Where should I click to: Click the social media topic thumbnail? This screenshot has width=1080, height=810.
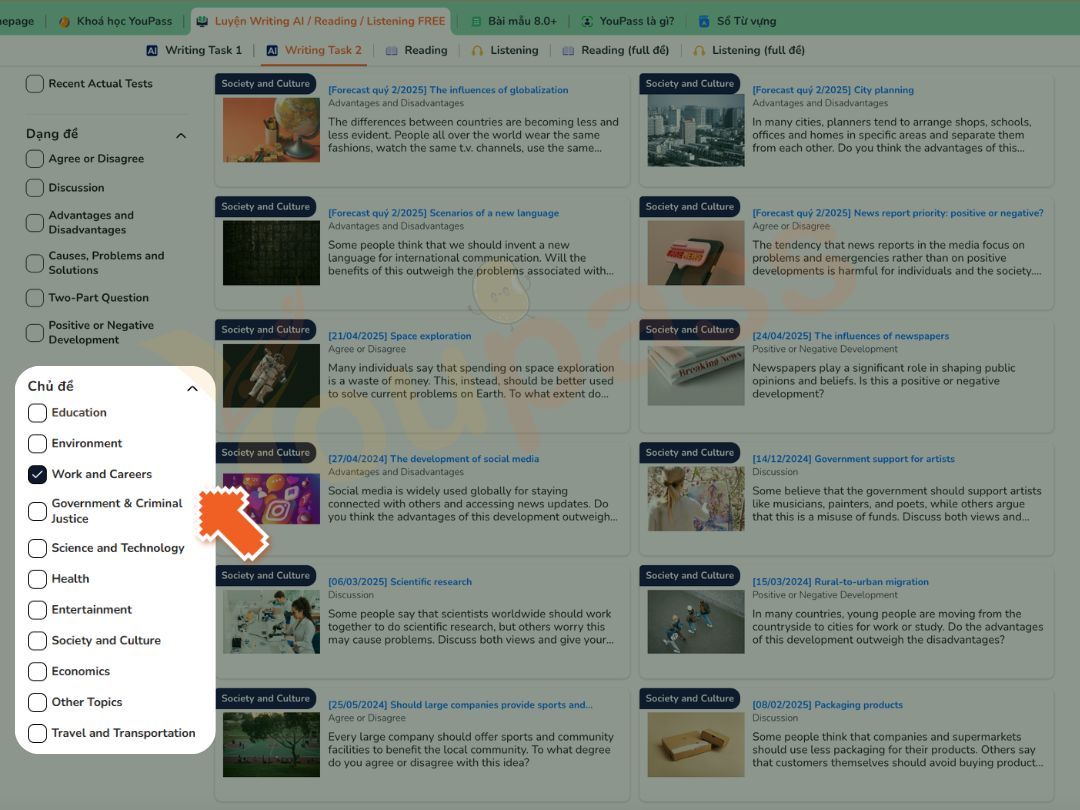(x=271, y=499)
